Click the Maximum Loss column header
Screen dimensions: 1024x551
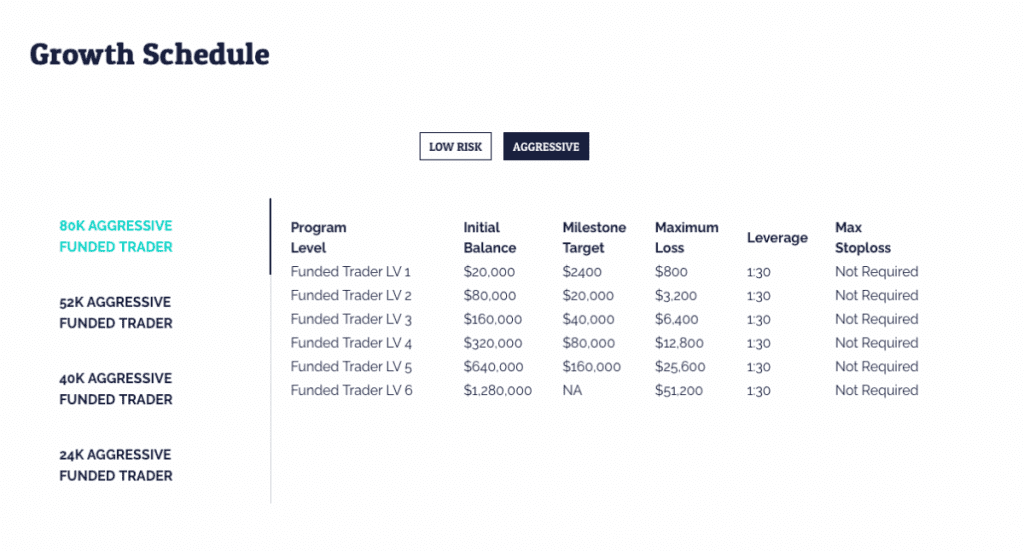(x=686, y=238)
